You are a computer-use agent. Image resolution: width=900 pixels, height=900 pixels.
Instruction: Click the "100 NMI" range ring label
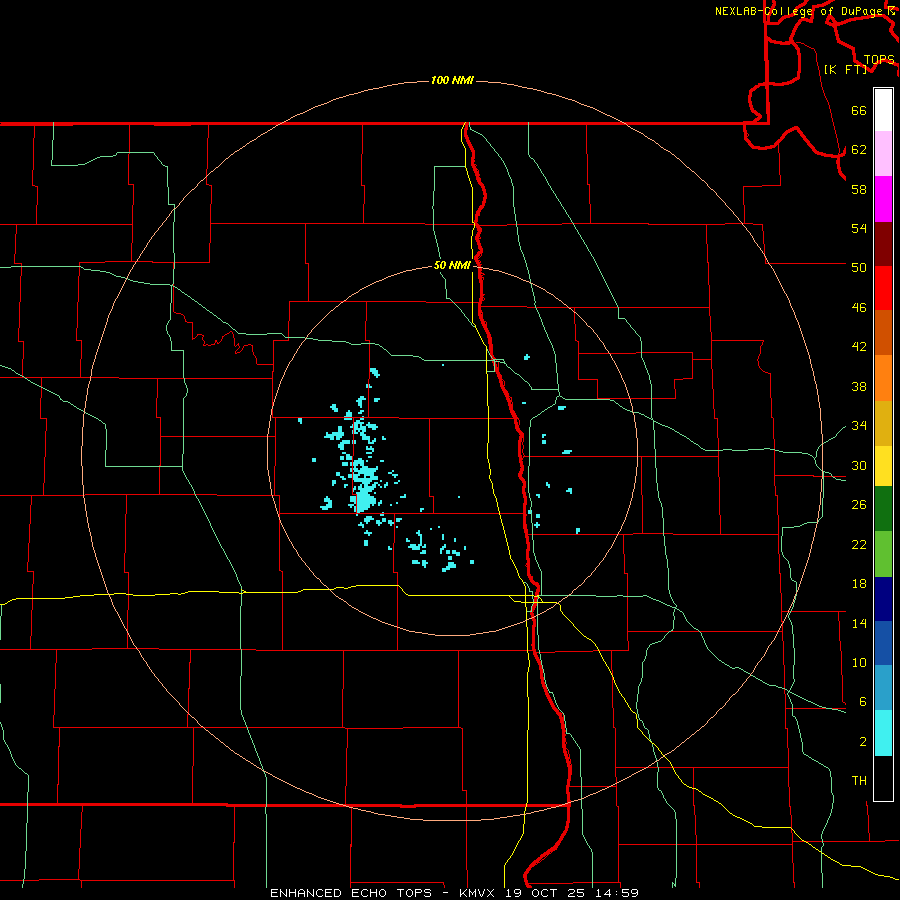click(x=452, y=80)
